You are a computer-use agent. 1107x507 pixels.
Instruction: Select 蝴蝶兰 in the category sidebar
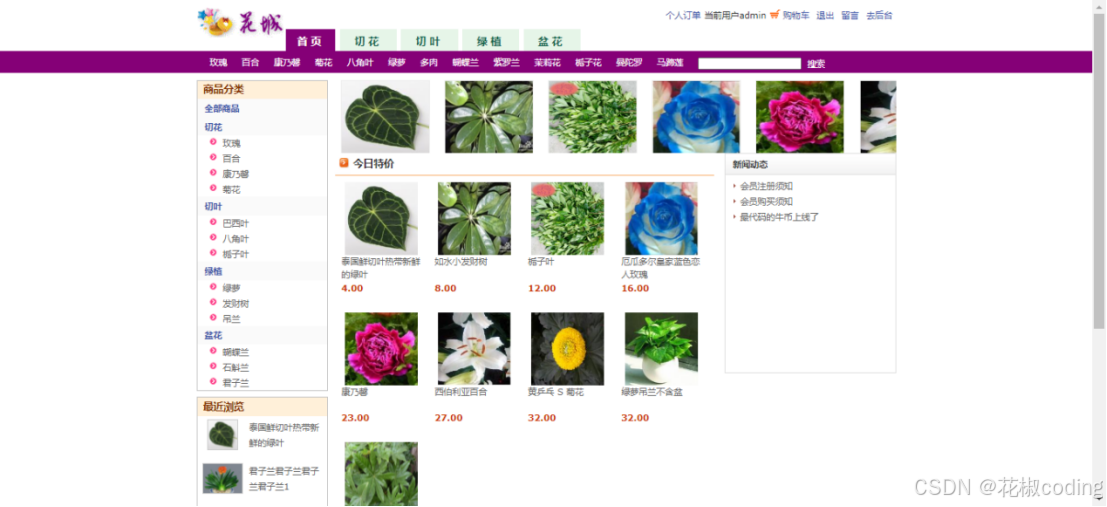pos(236,352)
